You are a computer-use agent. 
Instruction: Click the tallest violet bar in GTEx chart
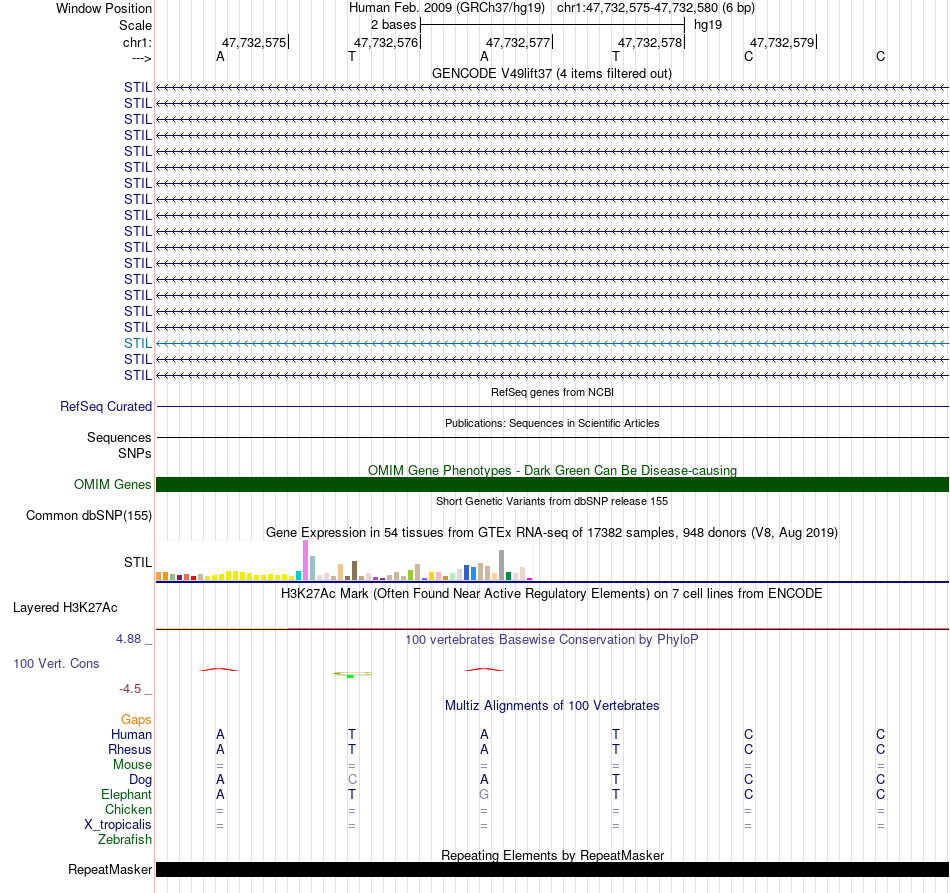pyautogui.click(x=305, y=560)
